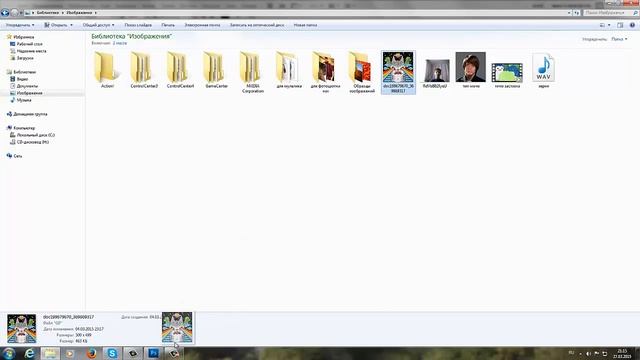Screen dimensions: 640x360
Task: Open the Упорядочить toolbar menu
Action: pos(20,25)
